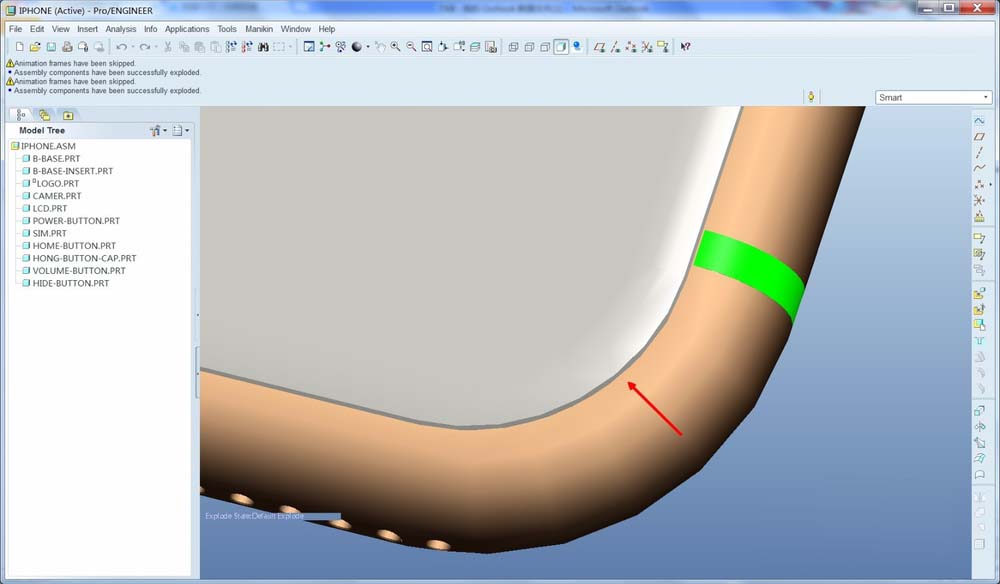This screenshot has width=1000, height=584.
Task: Toggle datum planes display
Action: click(599, 47)
